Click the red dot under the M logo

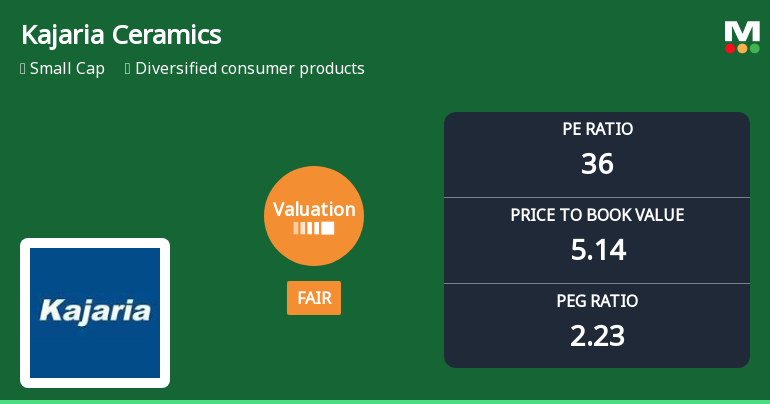point(730,48)
